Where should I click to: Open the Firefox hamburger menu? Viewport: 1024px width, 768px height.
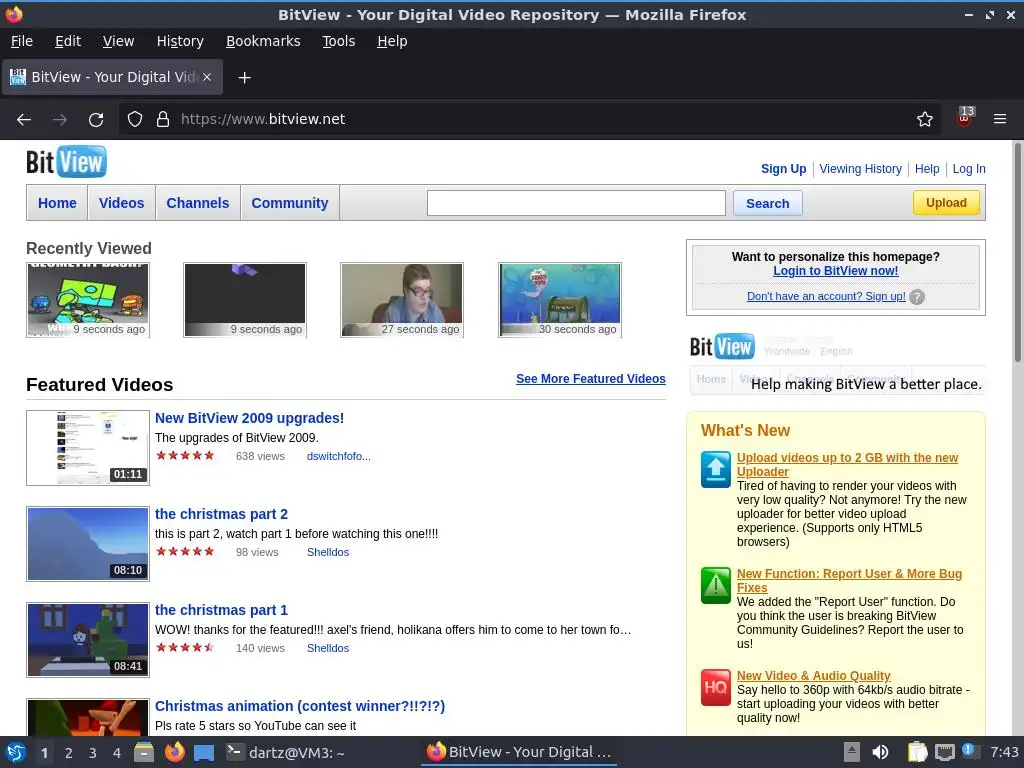click(x=999, y=119)
